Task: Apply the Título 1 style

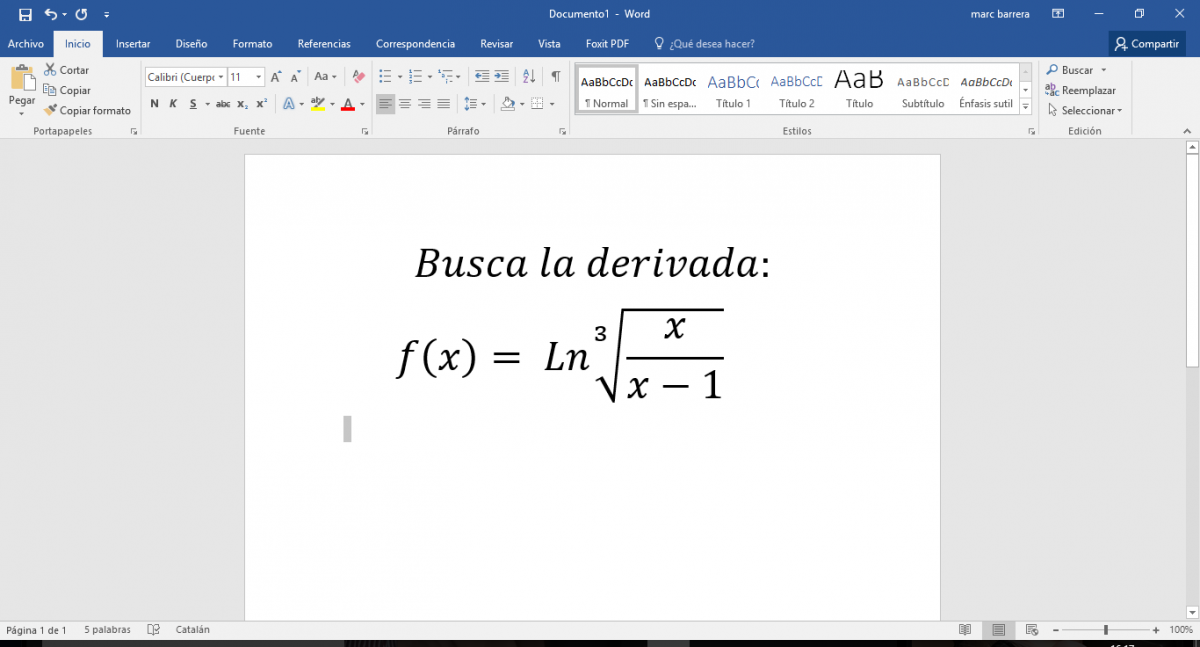Action: point(733,92)
